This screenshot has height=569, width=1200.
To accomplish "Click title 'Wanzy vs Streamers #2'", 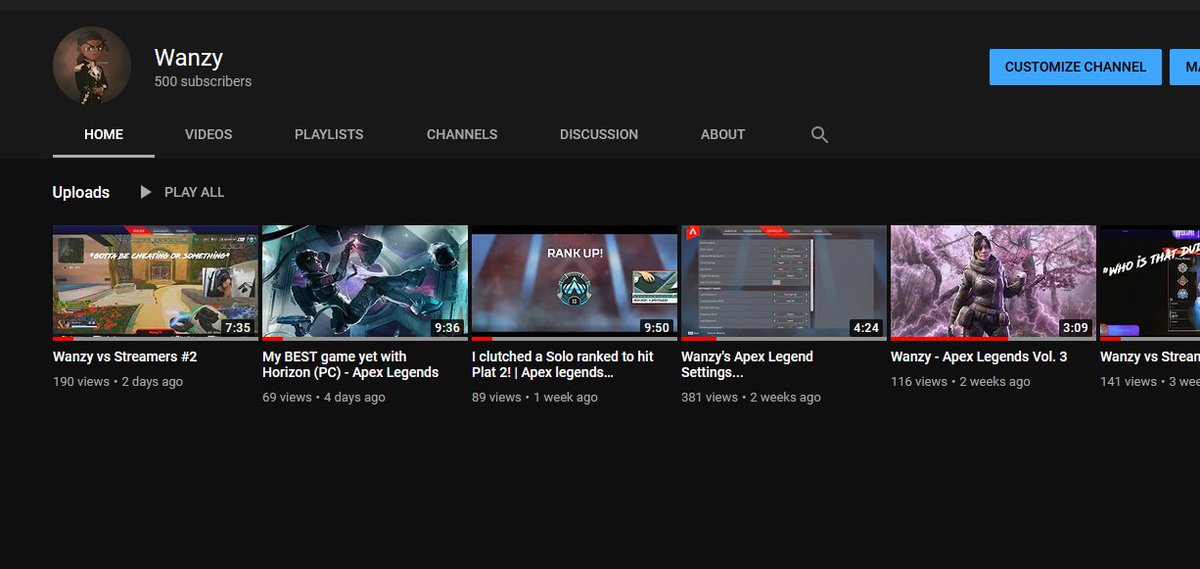I will pyautogui.click(x=125, y=357).
